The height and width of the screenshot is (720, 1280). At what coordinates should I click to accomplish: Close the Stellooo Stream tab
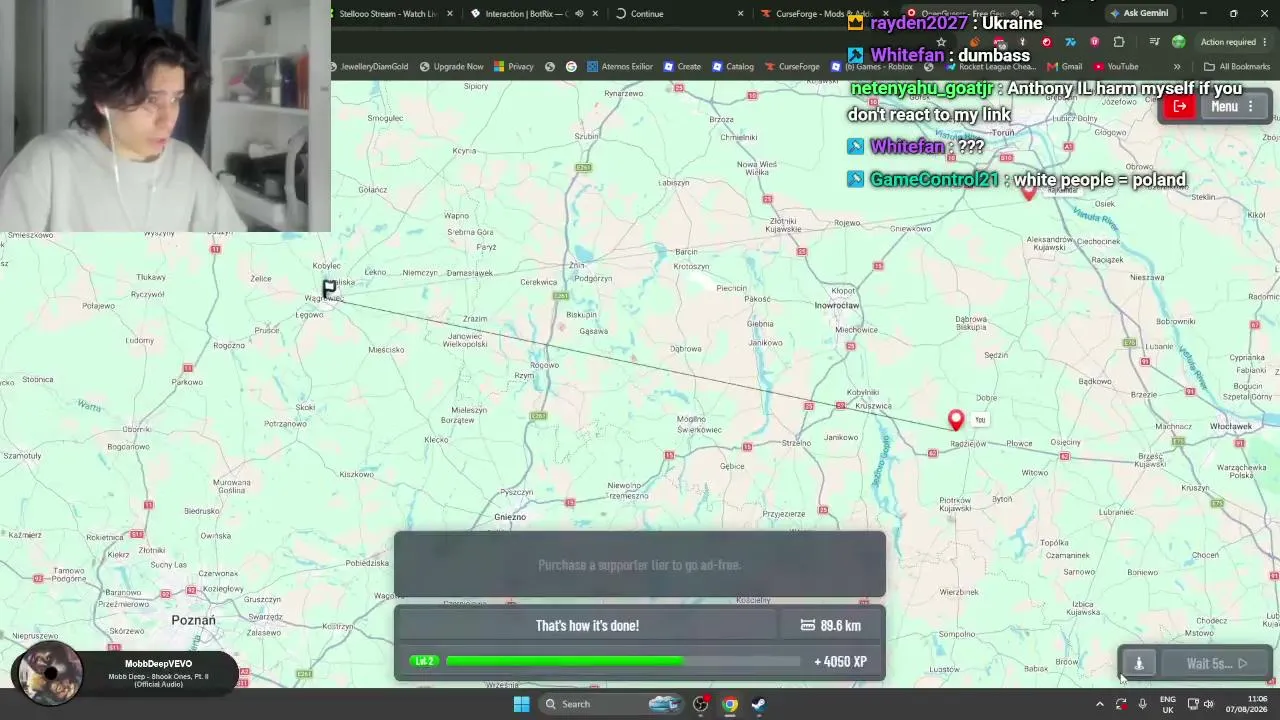450,14
